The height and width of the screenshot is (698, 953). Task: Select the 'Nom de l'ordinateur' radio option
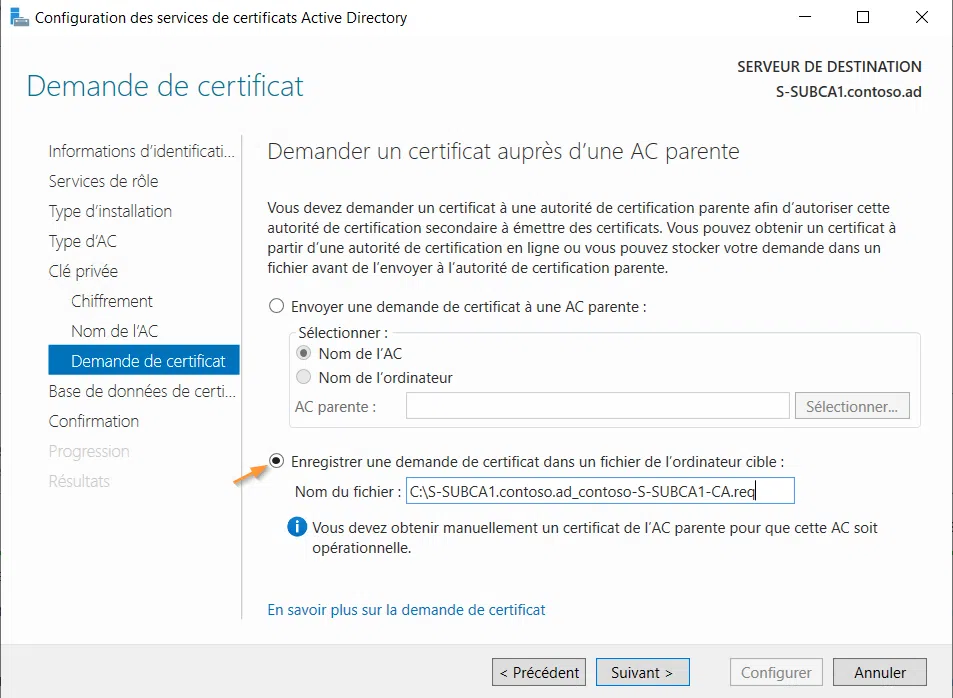[x=302, y=378]
